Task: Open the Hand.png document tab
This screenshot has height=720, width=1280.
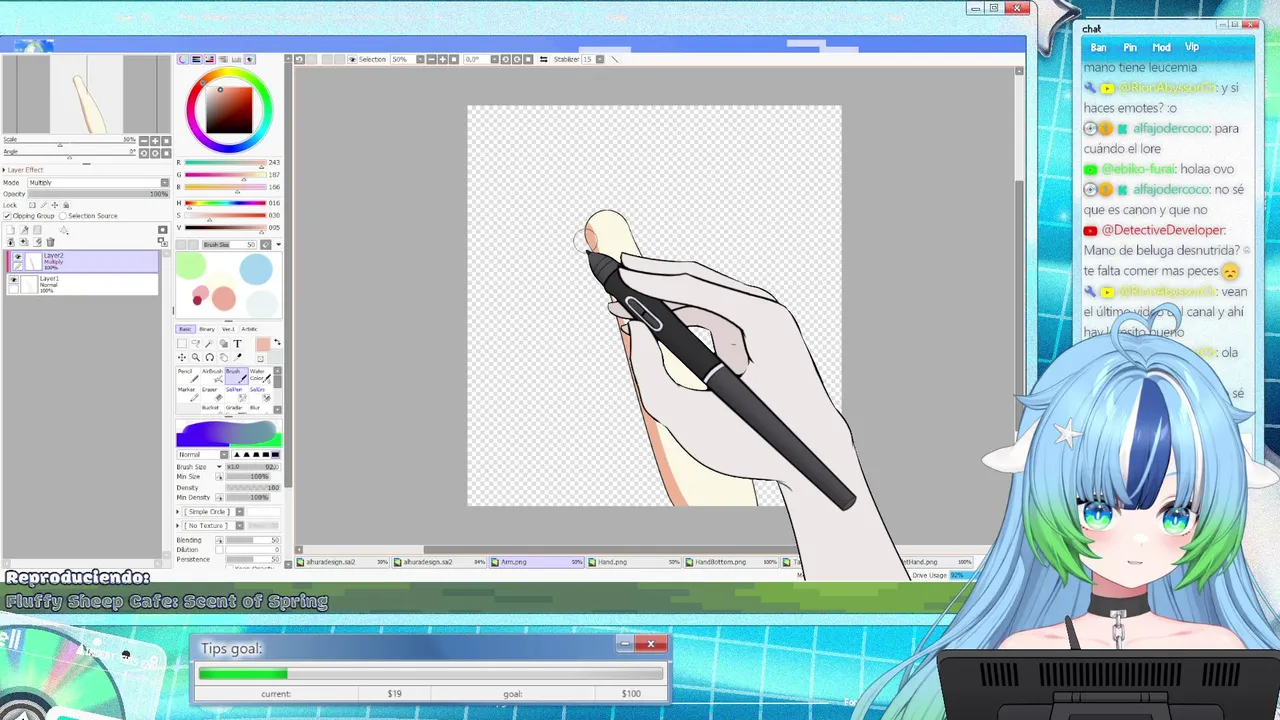Action: click(x=634, y=562)
